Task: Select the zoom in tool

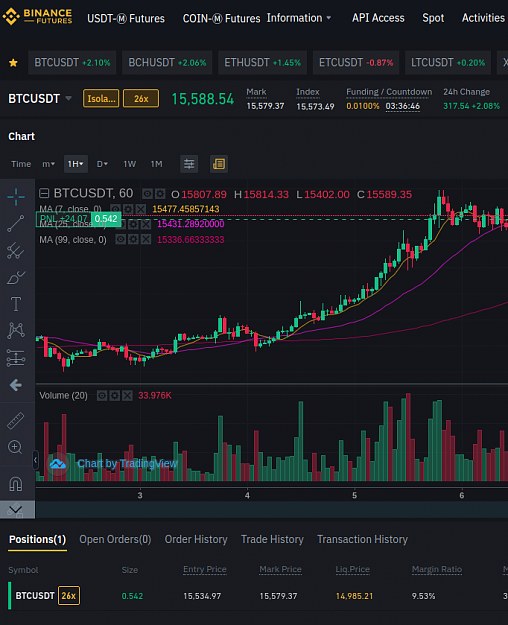Action: point(15,447)
